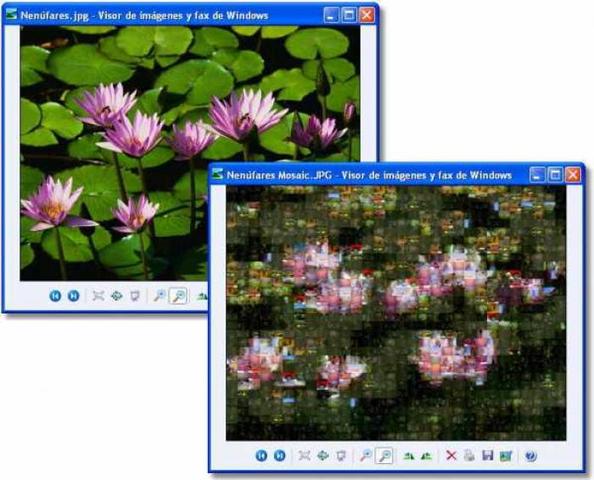Image resolution: width=594 pixels, height=480 pixels.
Task: Start slideshow from the Mosaic viewer toolbar
Action: pos(341,455)
